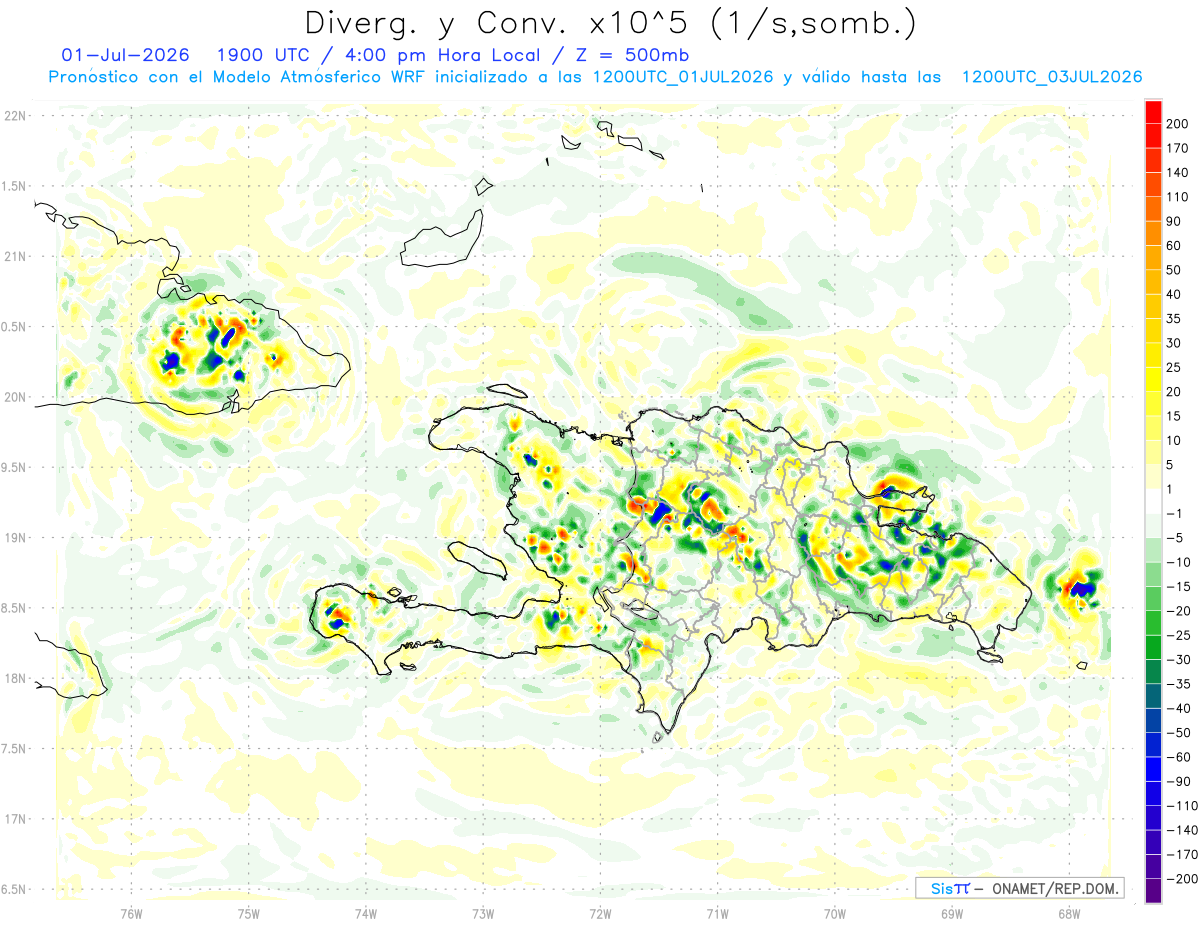Click the 72W longitude axis label
1200x927 pixels.
[x=600, y=913]
